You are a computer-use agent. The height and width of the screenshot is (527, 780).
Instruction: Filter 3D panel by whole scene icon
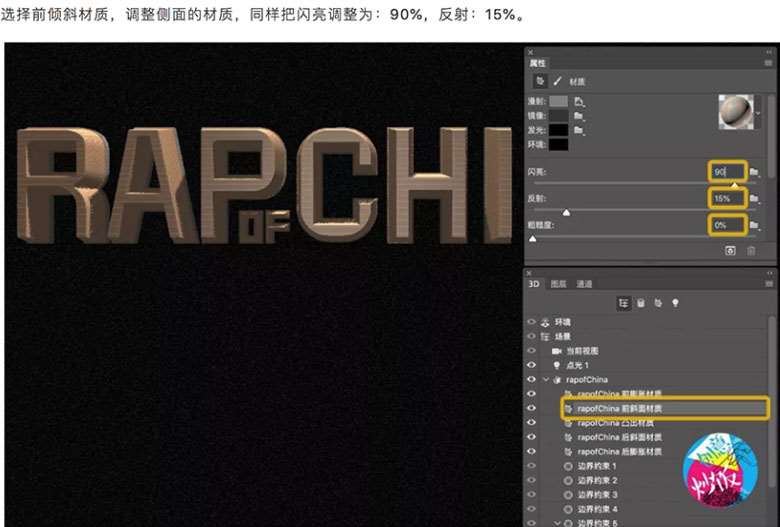(623, 303)
